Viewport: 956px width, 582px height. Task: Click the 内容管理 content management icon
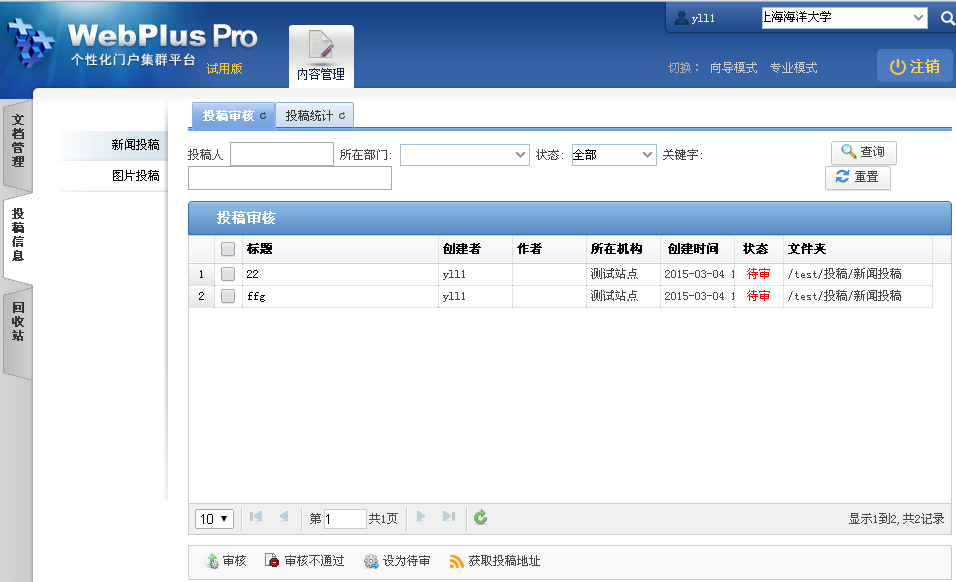[x=320, y=53]
